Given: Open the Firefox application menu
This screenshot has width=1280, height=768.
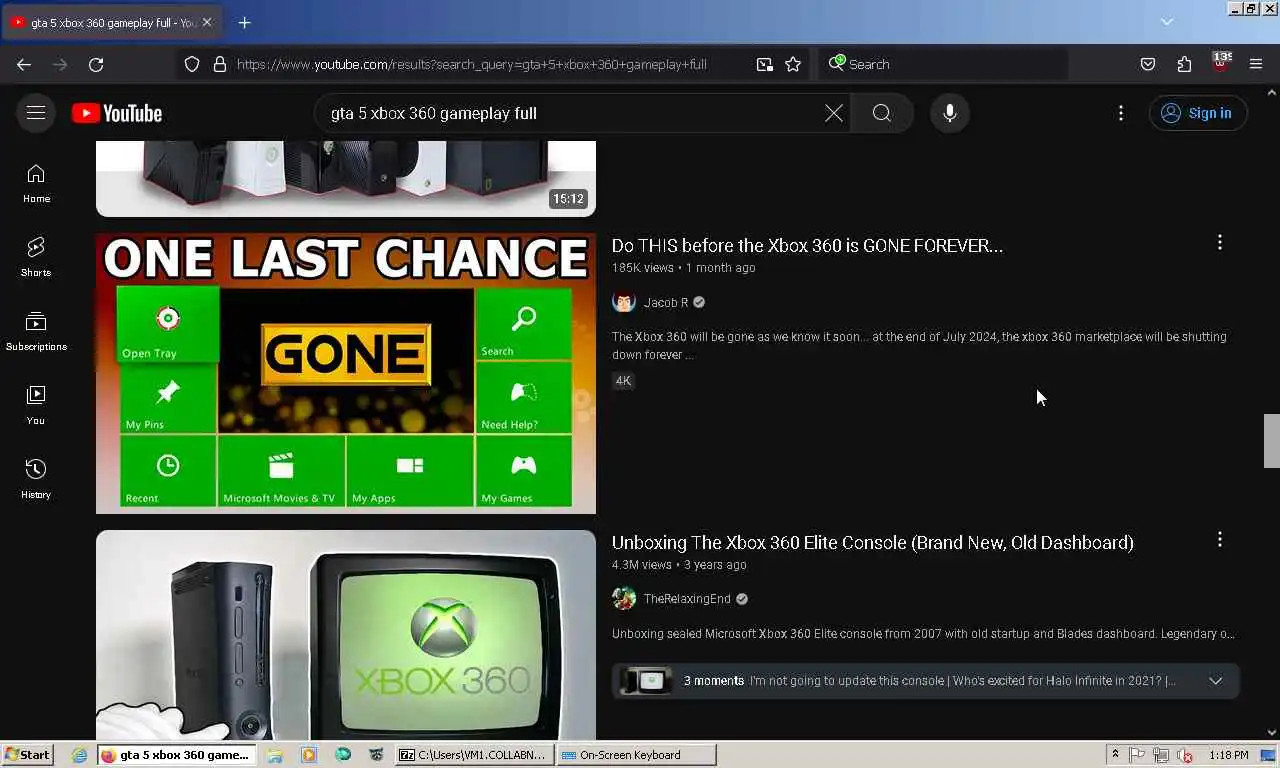Looking at the screenshot, I should [1256, 64].
